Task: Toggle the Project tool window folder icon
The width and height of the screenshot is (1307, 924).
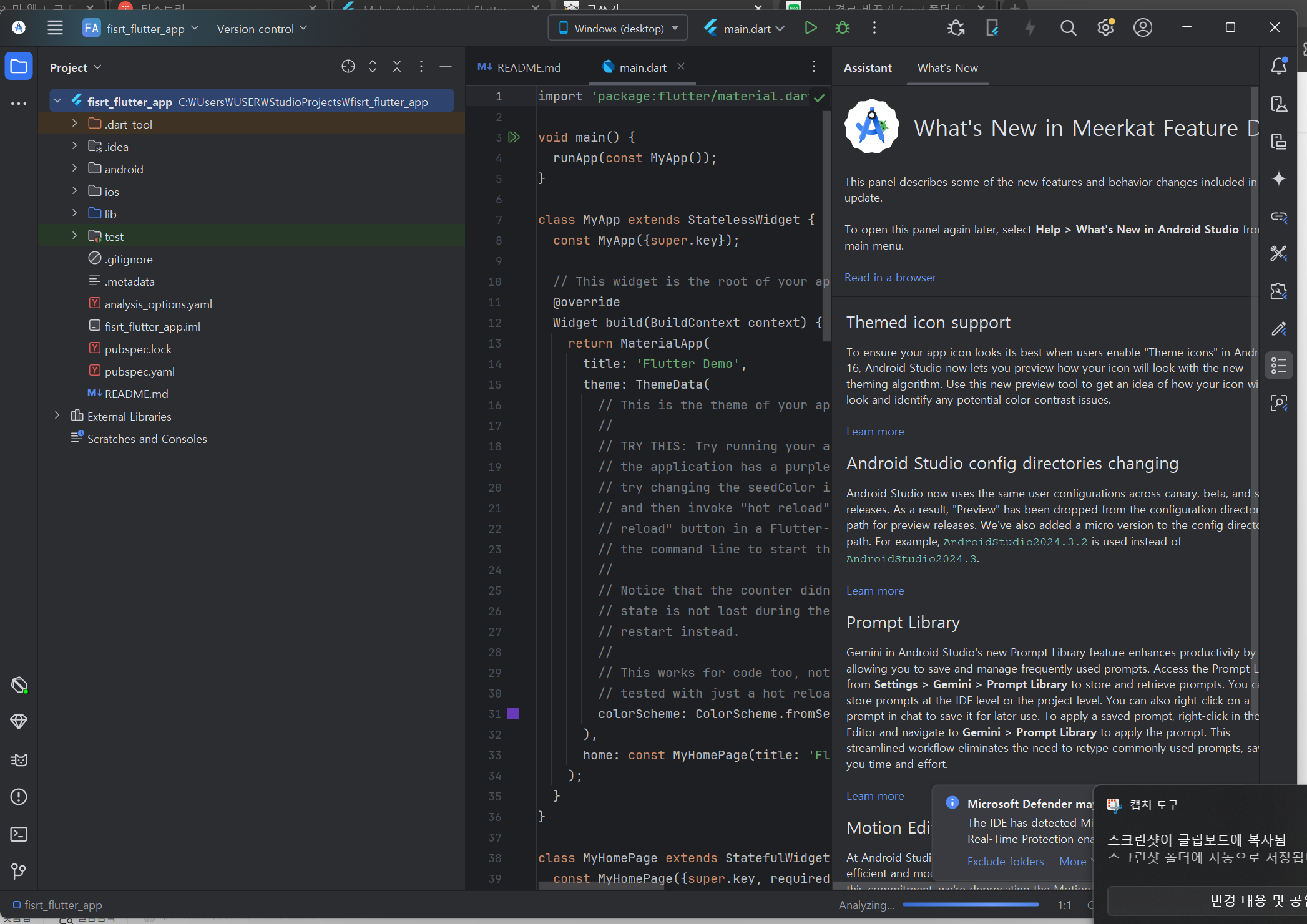Action: (x=19, y=67)
